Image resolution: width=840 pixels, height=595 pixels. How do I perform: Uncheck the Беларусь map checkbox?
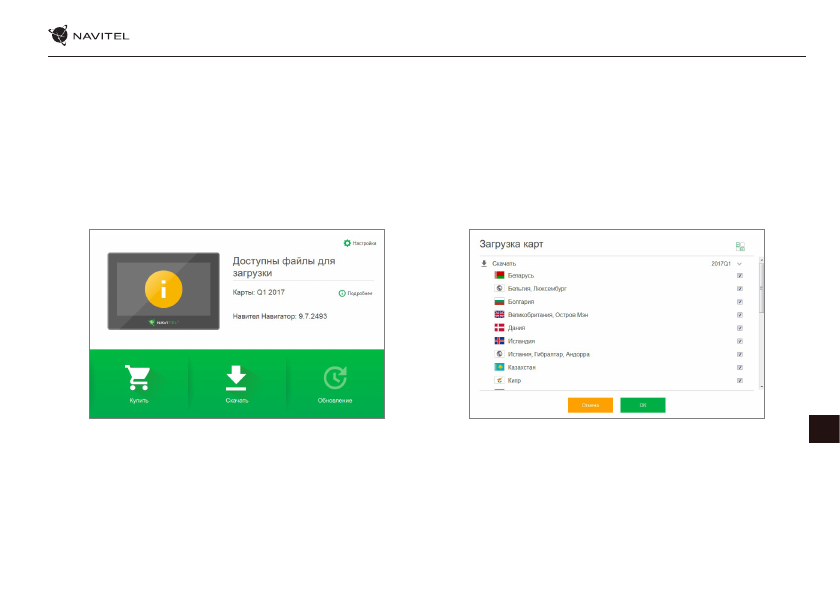[x=739, y=275]
